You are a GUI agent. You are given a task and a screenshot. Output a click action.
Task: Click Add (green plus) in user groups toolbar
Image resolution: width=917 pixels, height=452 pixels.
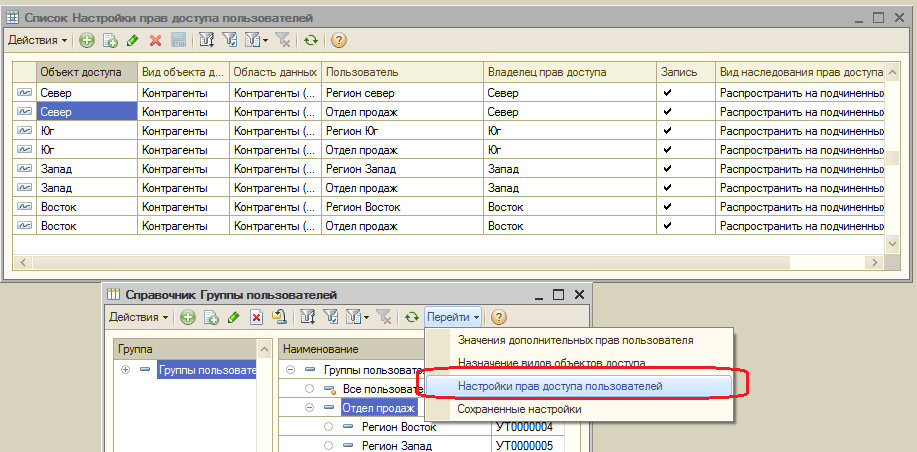188,317
